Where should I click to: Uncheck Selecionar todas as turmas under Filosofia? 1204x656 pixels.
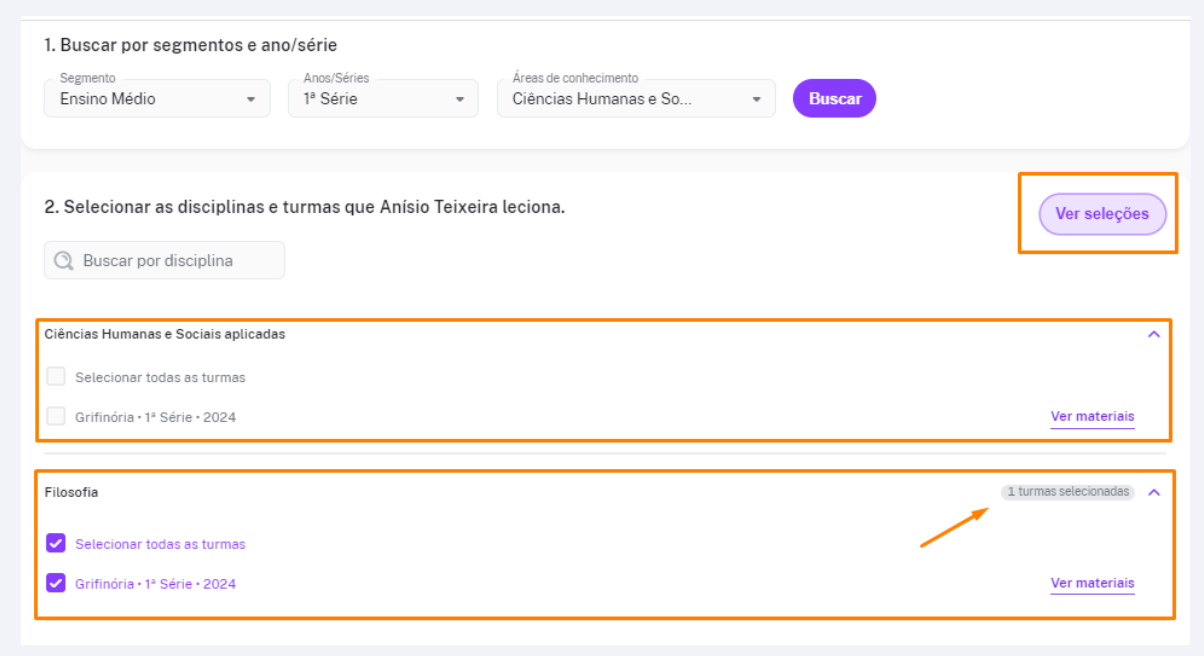[56, 543]
